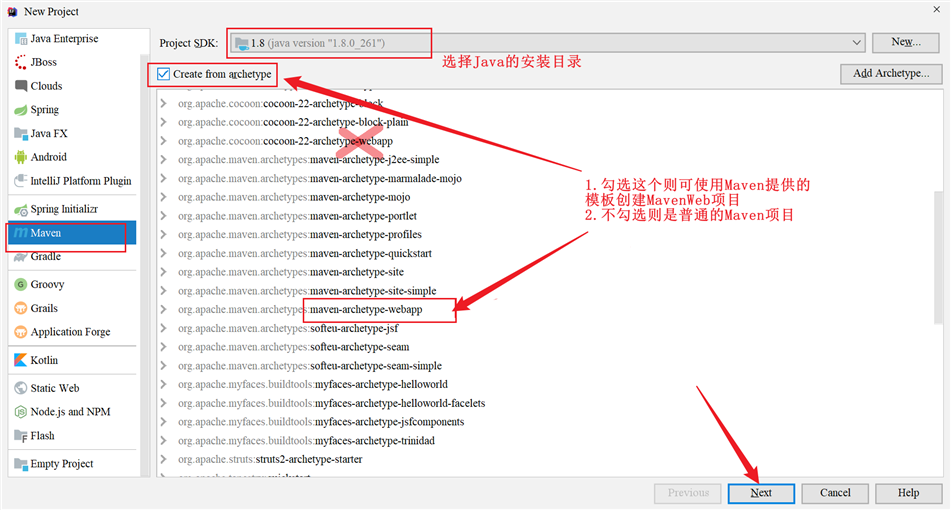Viewport: 951px width, 510px height.
Task: Choose the Spring Initializr icon
Action: point(21,209)
